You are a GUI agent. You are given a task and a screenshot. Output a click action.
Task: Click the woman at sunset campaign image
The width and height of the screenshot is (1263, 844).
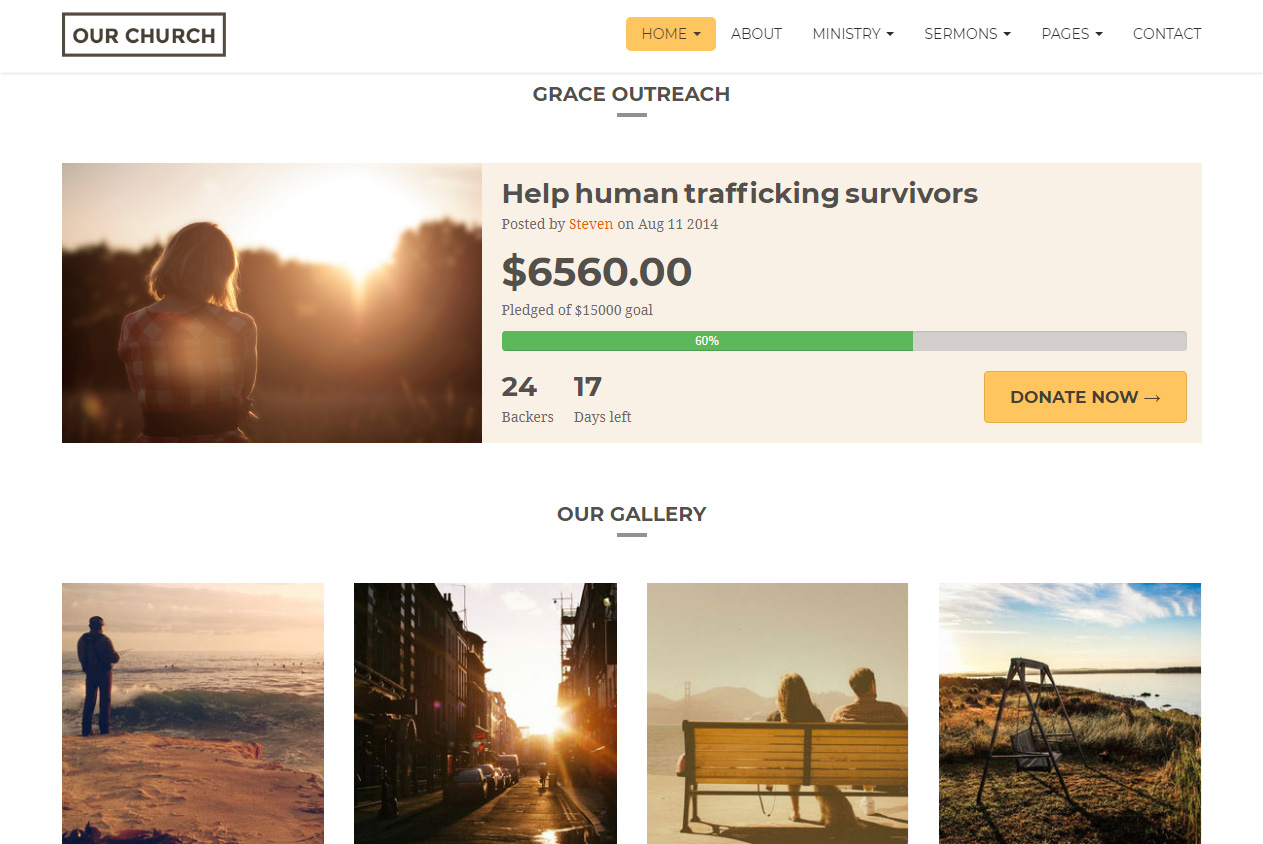tap(272, 303)
